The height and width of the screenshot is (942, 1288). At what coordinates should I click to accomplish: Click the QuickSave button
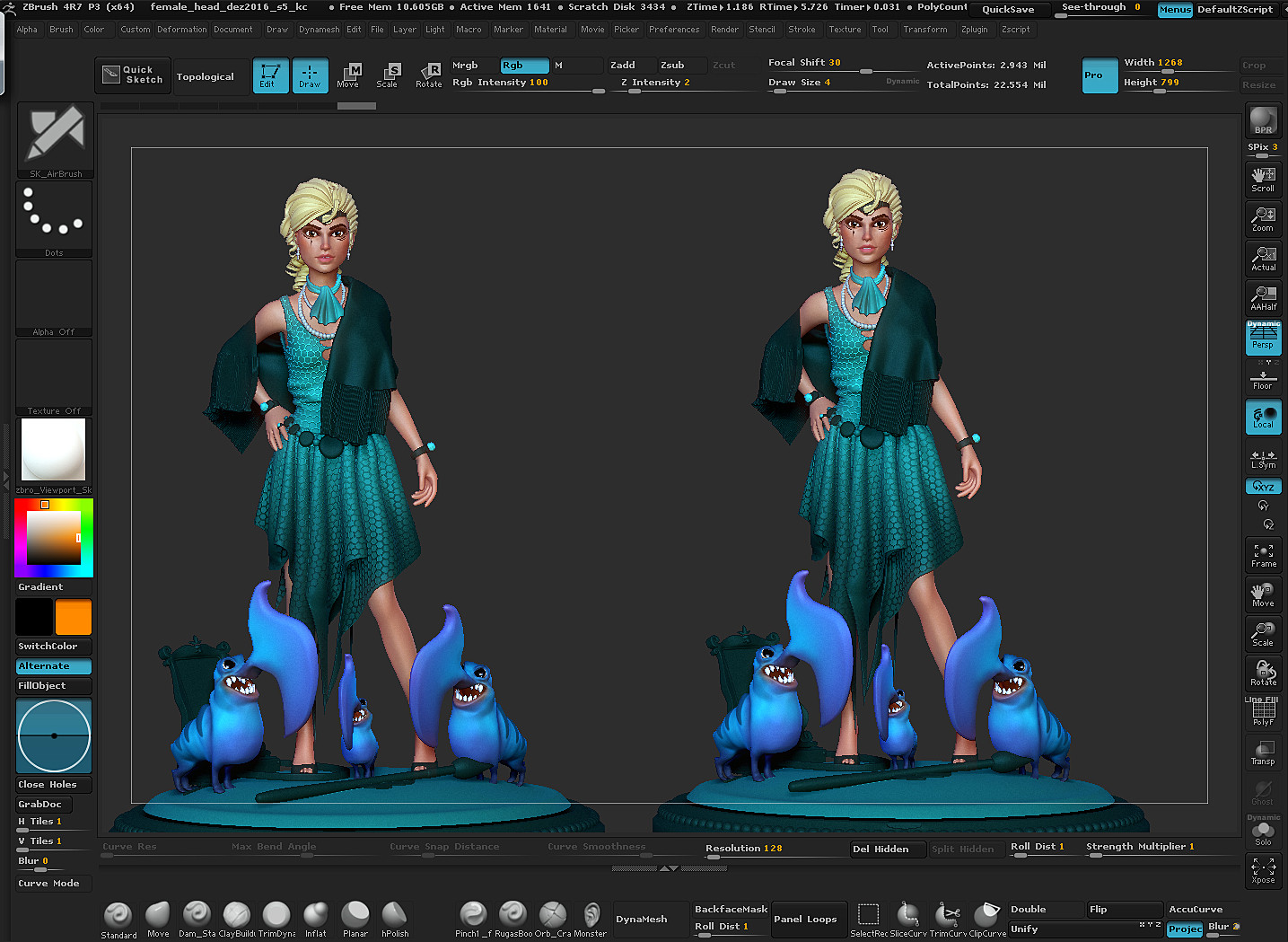[1008, 9]
